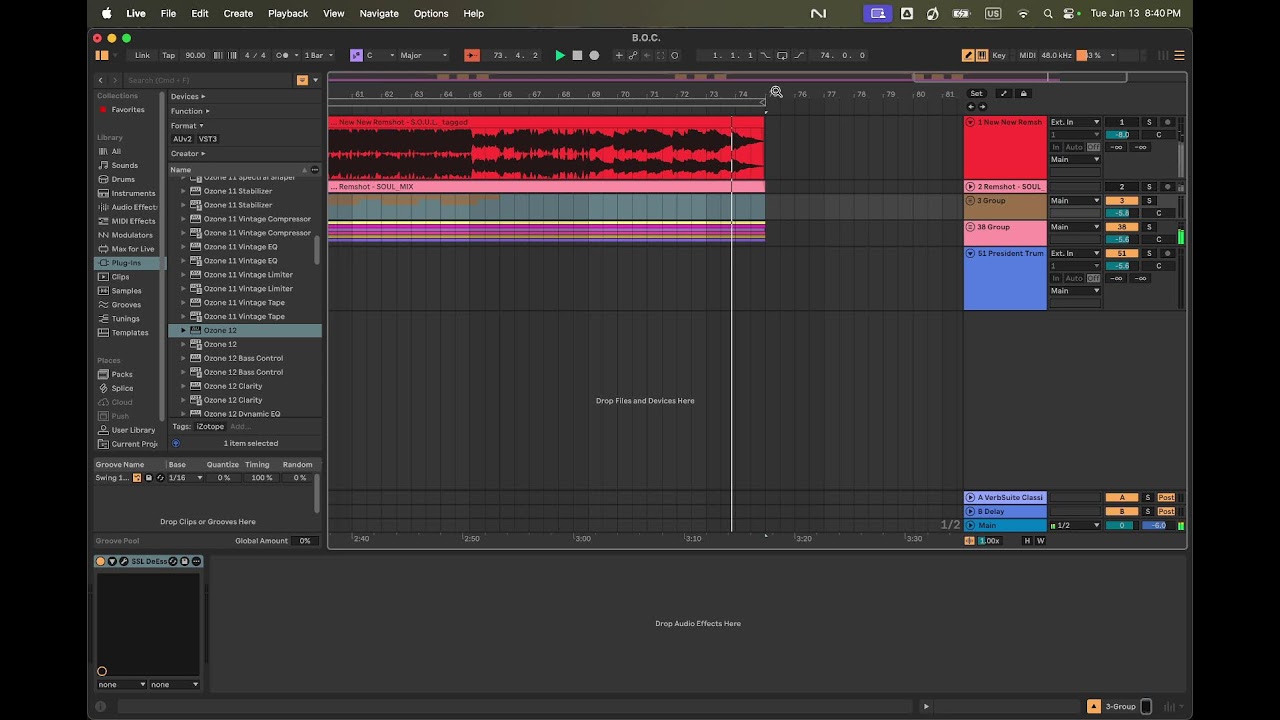Toggle track 38 Group activator button

click(1122, 227)
